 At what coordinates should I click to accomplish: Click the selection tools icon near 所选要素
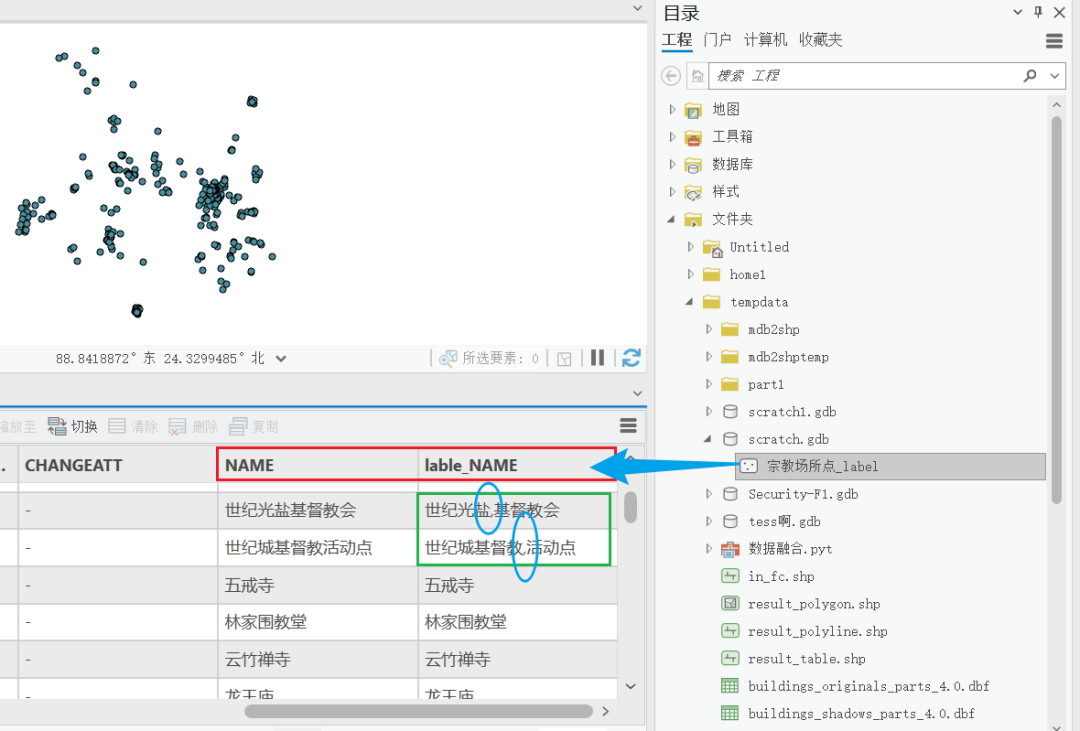coord(449,357)
